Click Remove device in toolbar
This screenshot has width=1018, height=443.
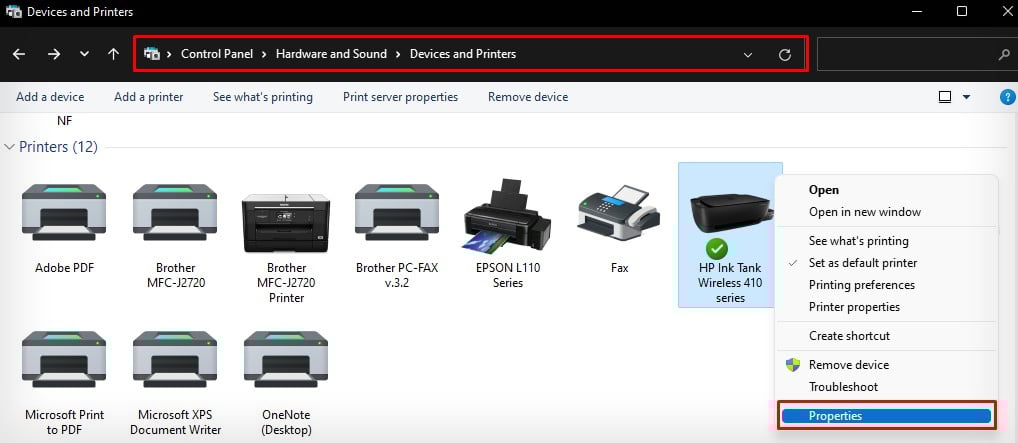(x=528, y=97)
